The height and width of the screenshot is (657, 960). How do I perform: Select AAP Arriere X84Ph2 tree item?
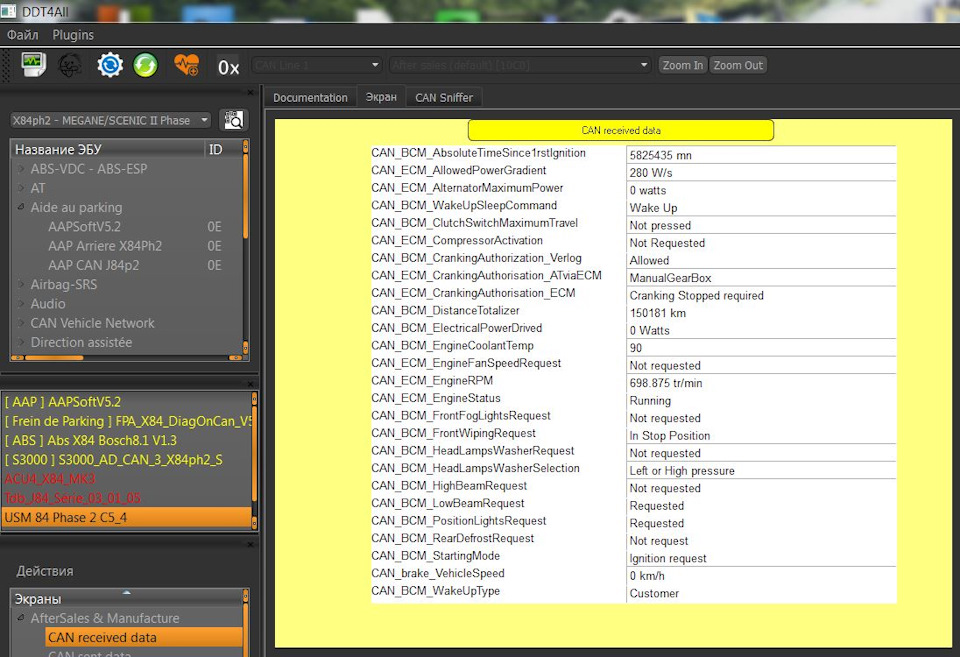[105, 246]
